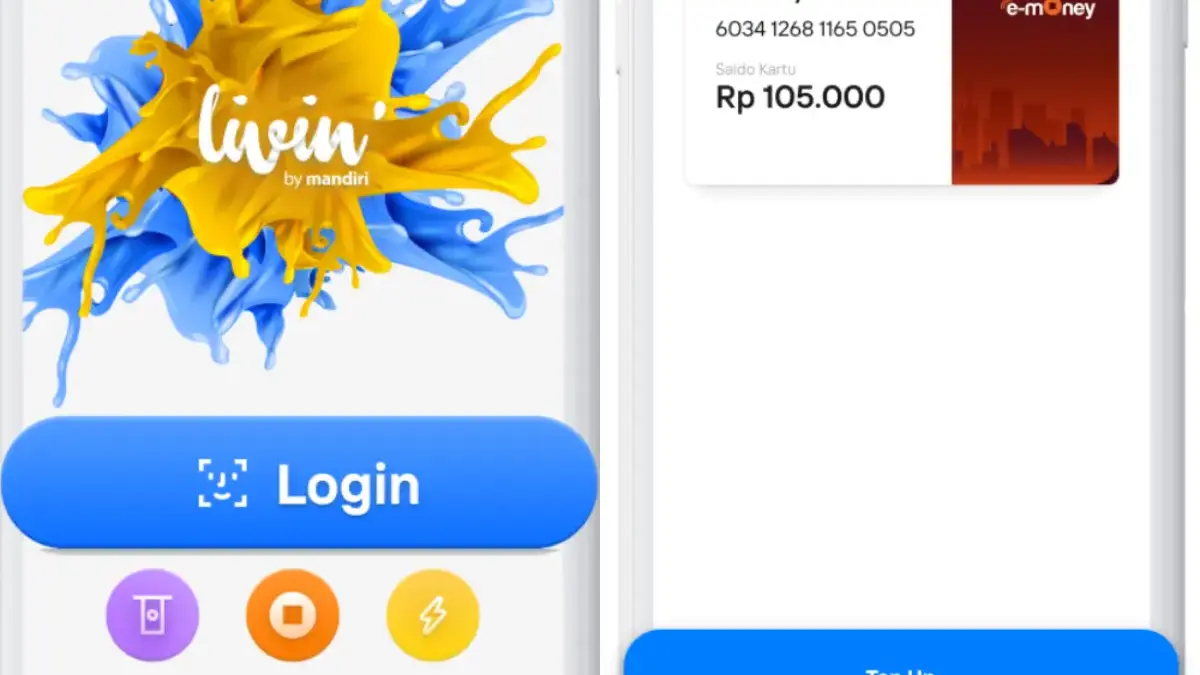Tap the blue Top Up button
Screen dimensions: 1200x675
coord(900,653)
